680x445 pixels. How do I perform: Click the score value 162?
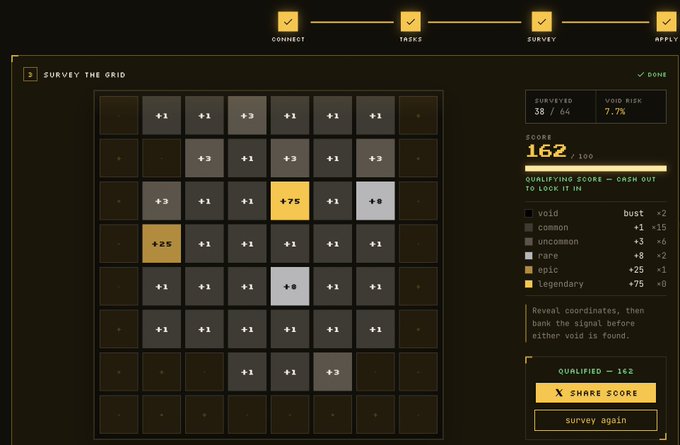point(546,151)
